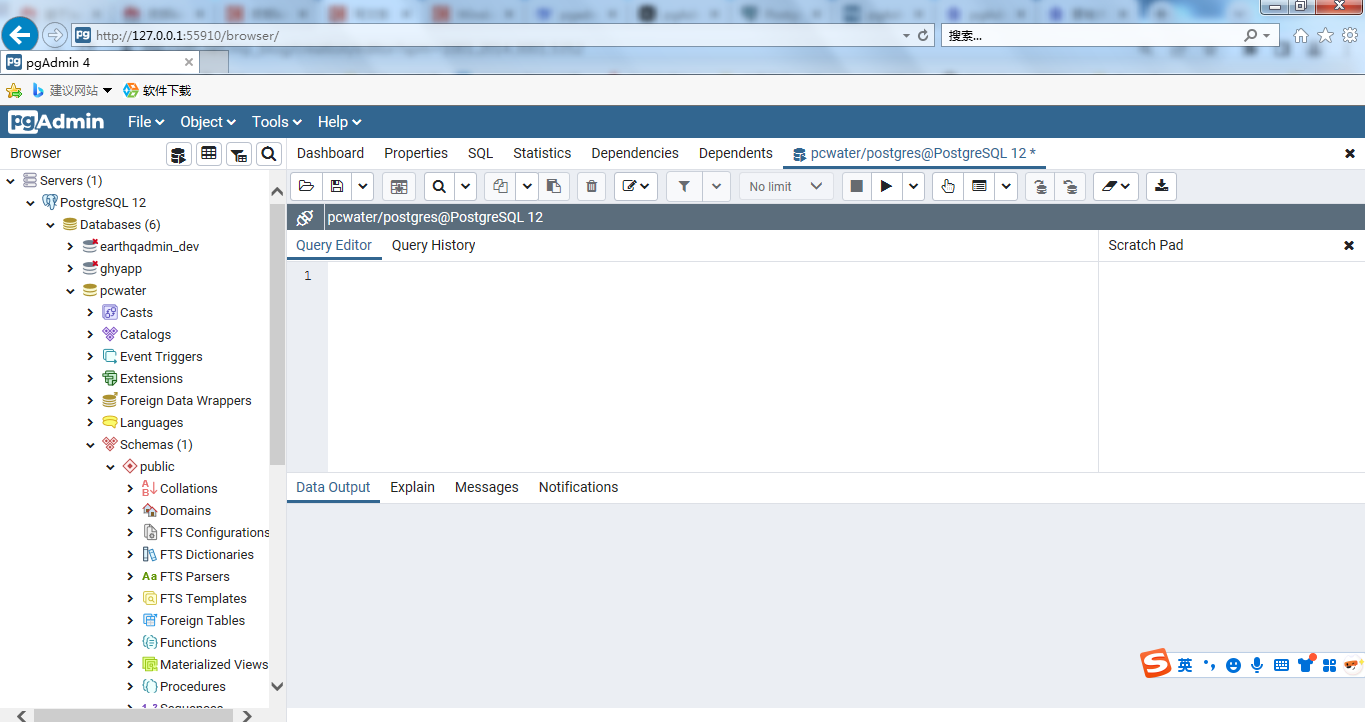Save the query file
The image size is (1365, 722).
tap(337, 186)
